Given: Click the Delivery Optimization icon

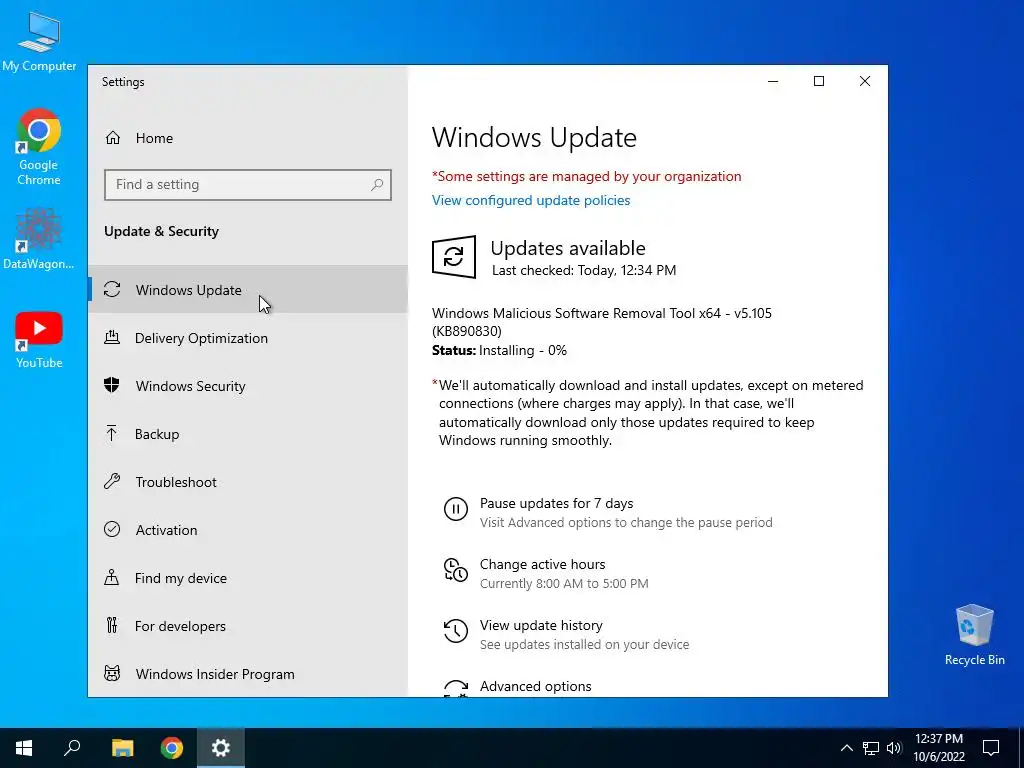Looking at the screenshot, I should [x=112, y=337].
